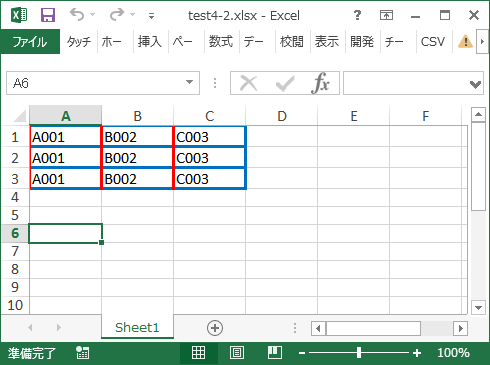The width and height of the screenshot is (490, 365).
Task: Expand the Name Box dropdown arrow
Action: 189,82
